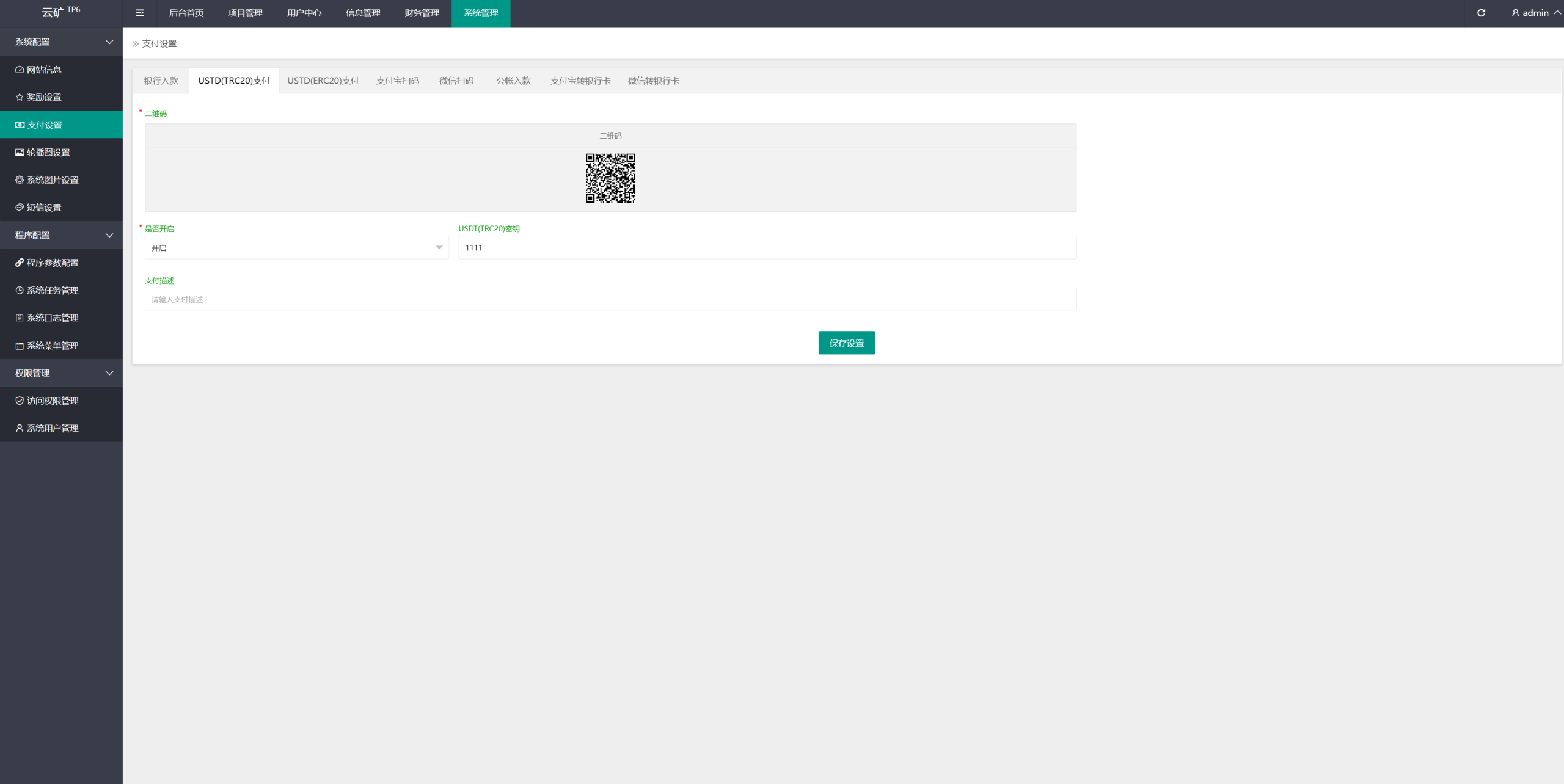Open 访问权限管理 shield item
Viewport: 1564px width, 784px height.
click(53, 401)
